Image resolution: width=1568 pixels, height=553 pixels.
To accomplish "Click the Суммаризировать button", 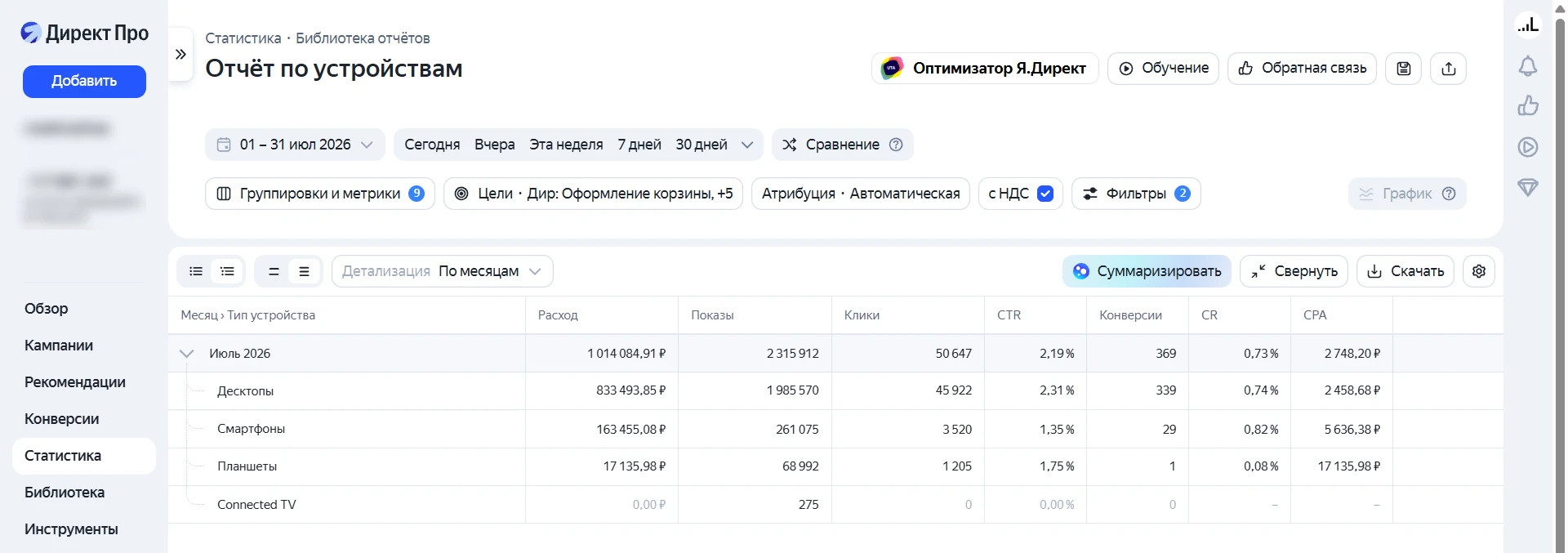I will pyautogui.click(x=1147, y=271).
